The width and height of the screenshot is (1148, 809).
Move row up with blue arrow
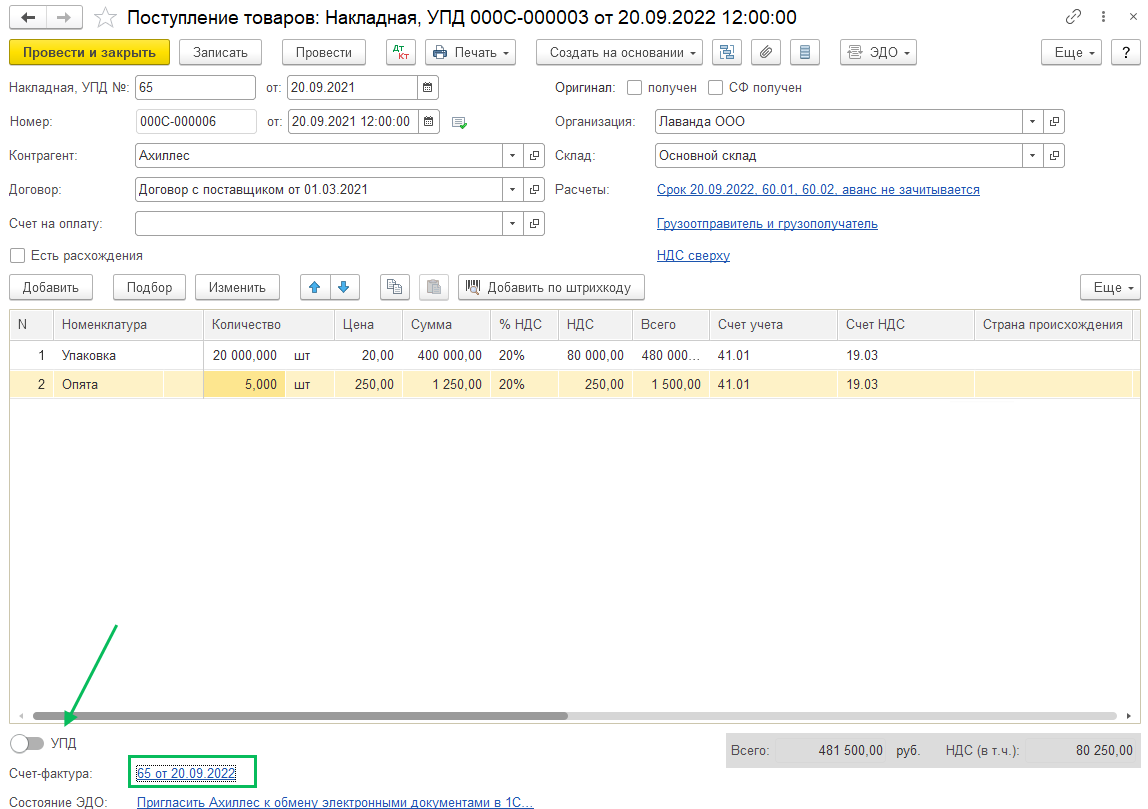[315, 287]
